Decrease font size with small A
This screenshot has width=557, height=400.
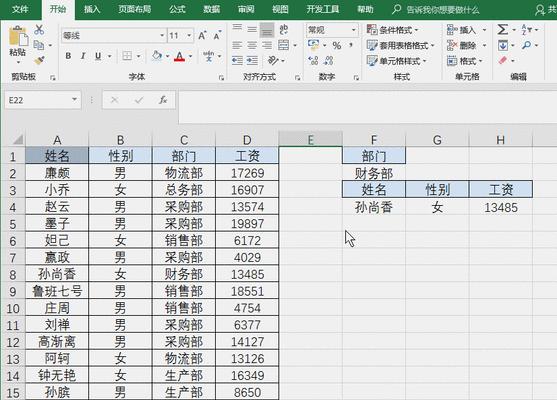217,36
